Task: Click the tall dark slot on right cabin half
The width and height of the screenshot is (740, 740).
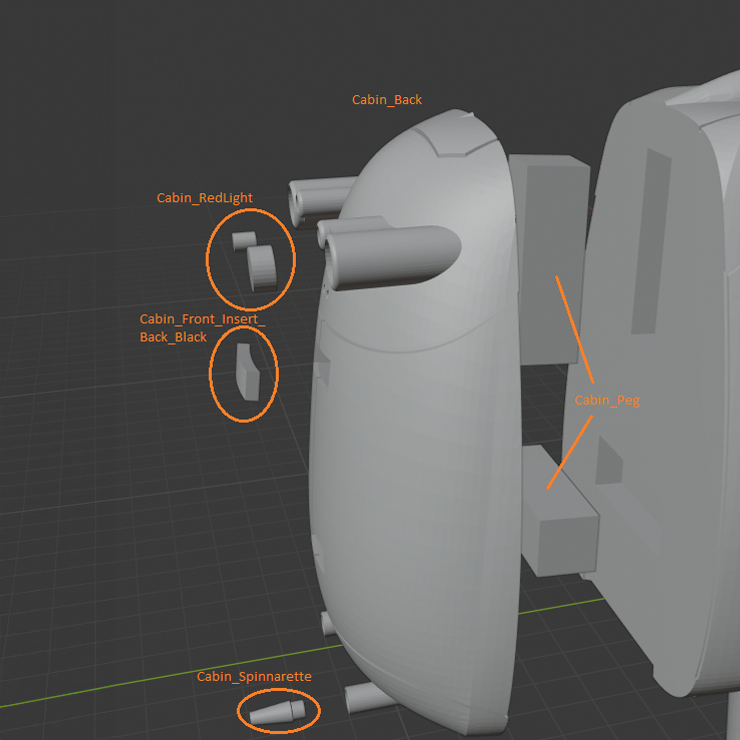Action: pos(651,242)
